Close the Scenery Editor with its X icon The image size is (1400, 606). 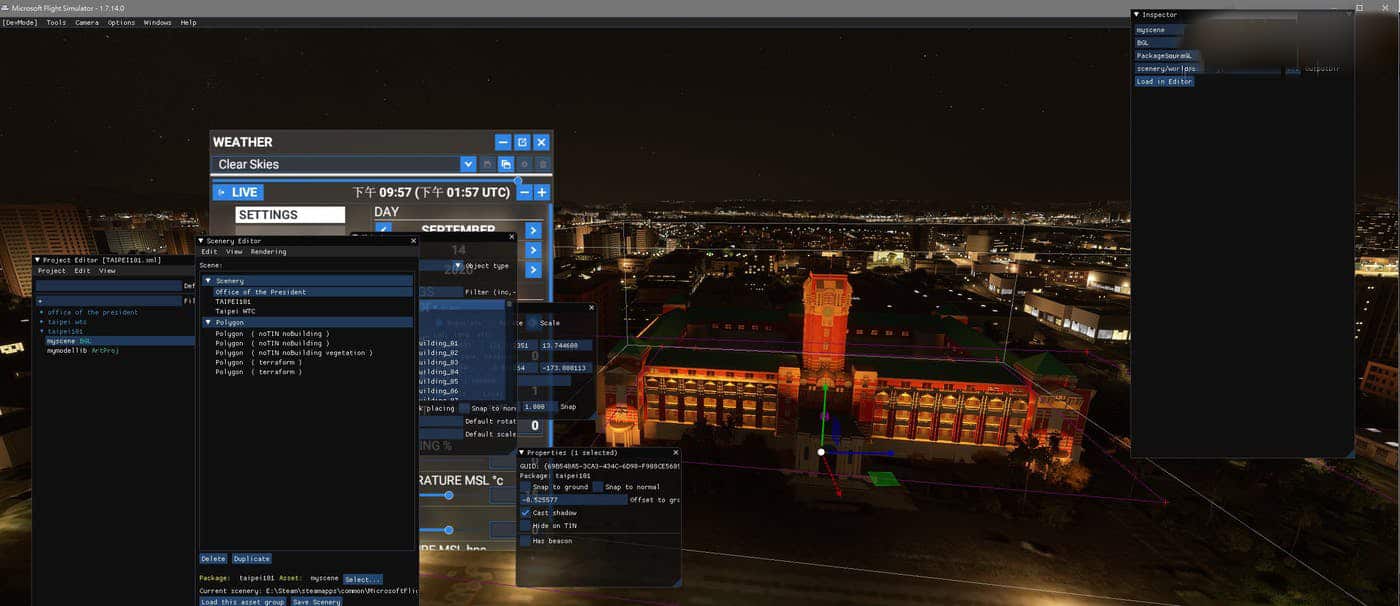[414, 240]
